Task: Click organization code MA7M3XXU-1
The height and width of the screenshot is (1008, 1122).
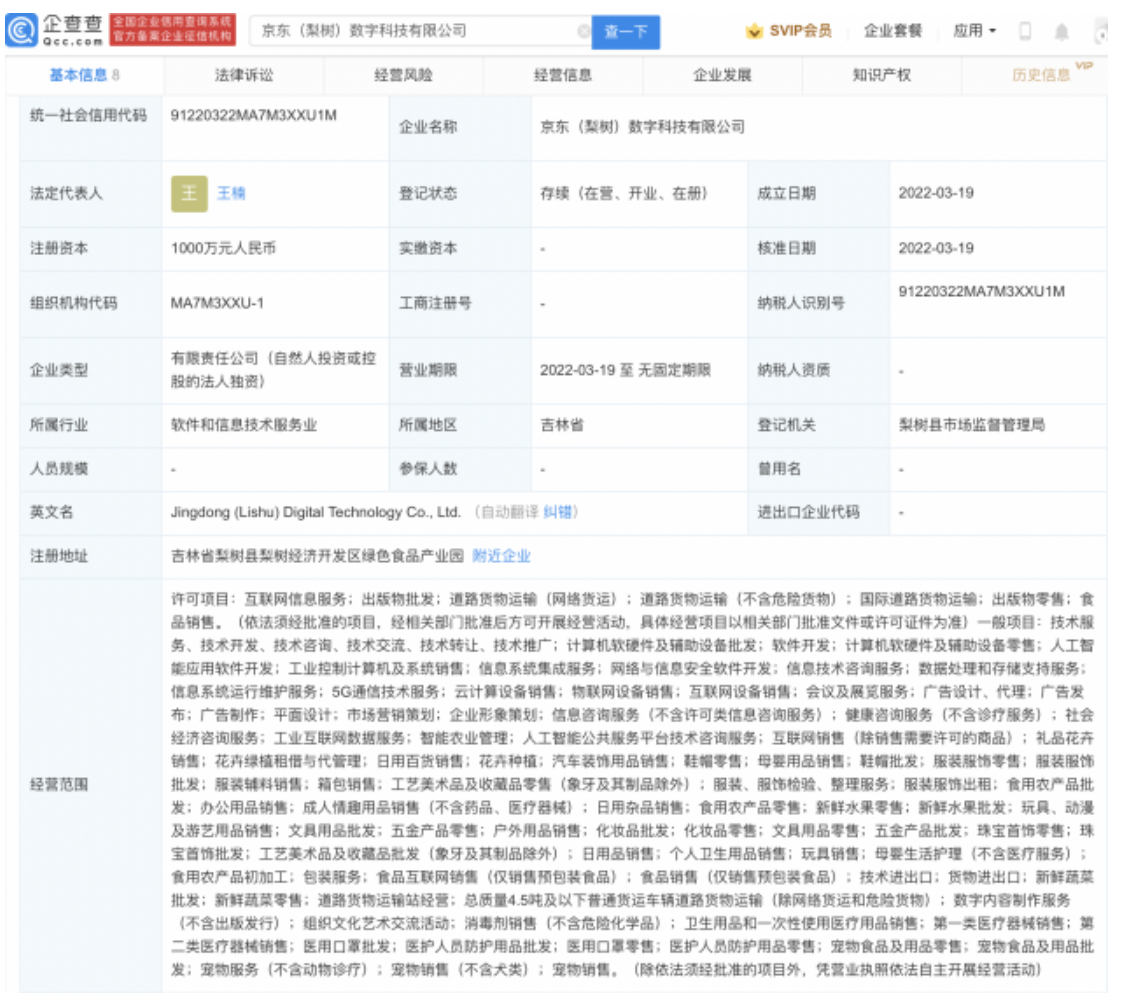Action: [218, 303]
